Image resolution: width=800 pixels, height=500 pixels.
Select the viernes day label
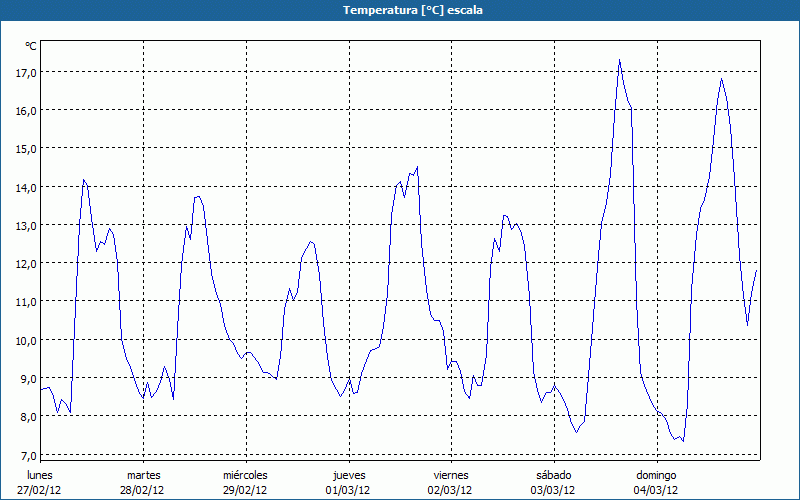(451, 475)
